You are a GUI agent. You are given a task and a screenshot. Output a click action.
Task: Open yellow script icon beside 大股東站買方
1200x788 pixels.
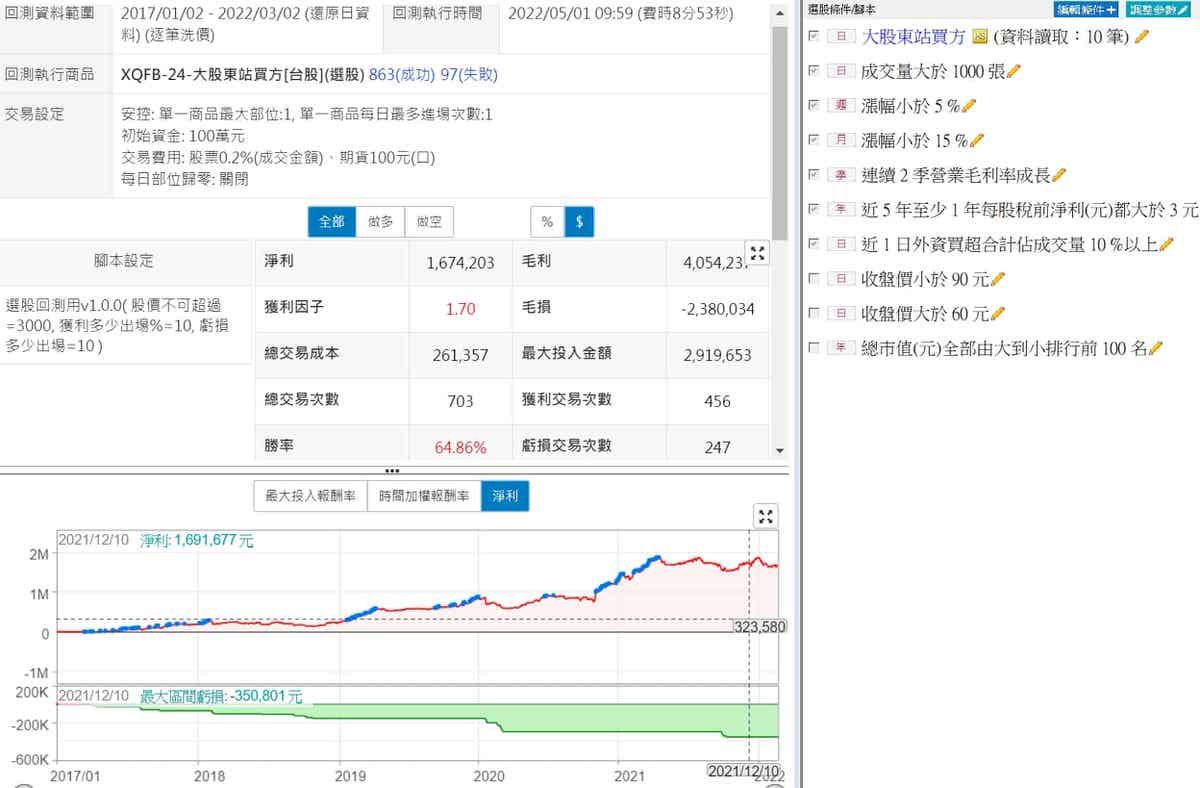point(980,37)
